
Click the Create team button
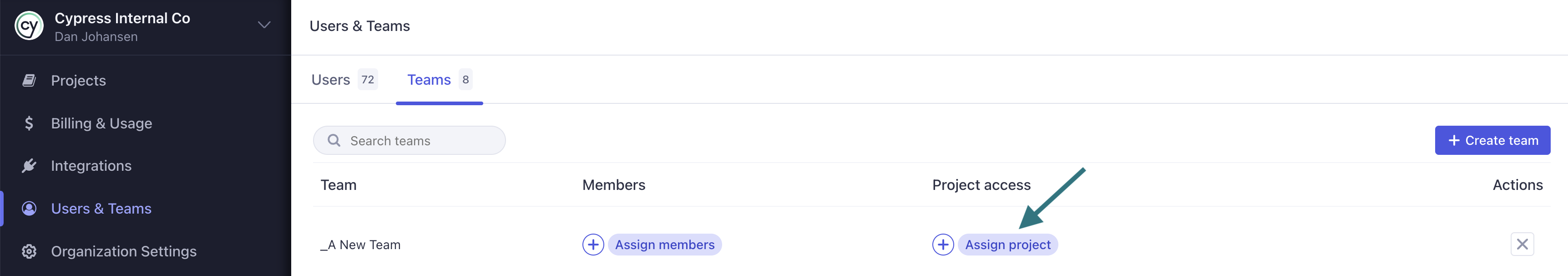[1492, 139]
